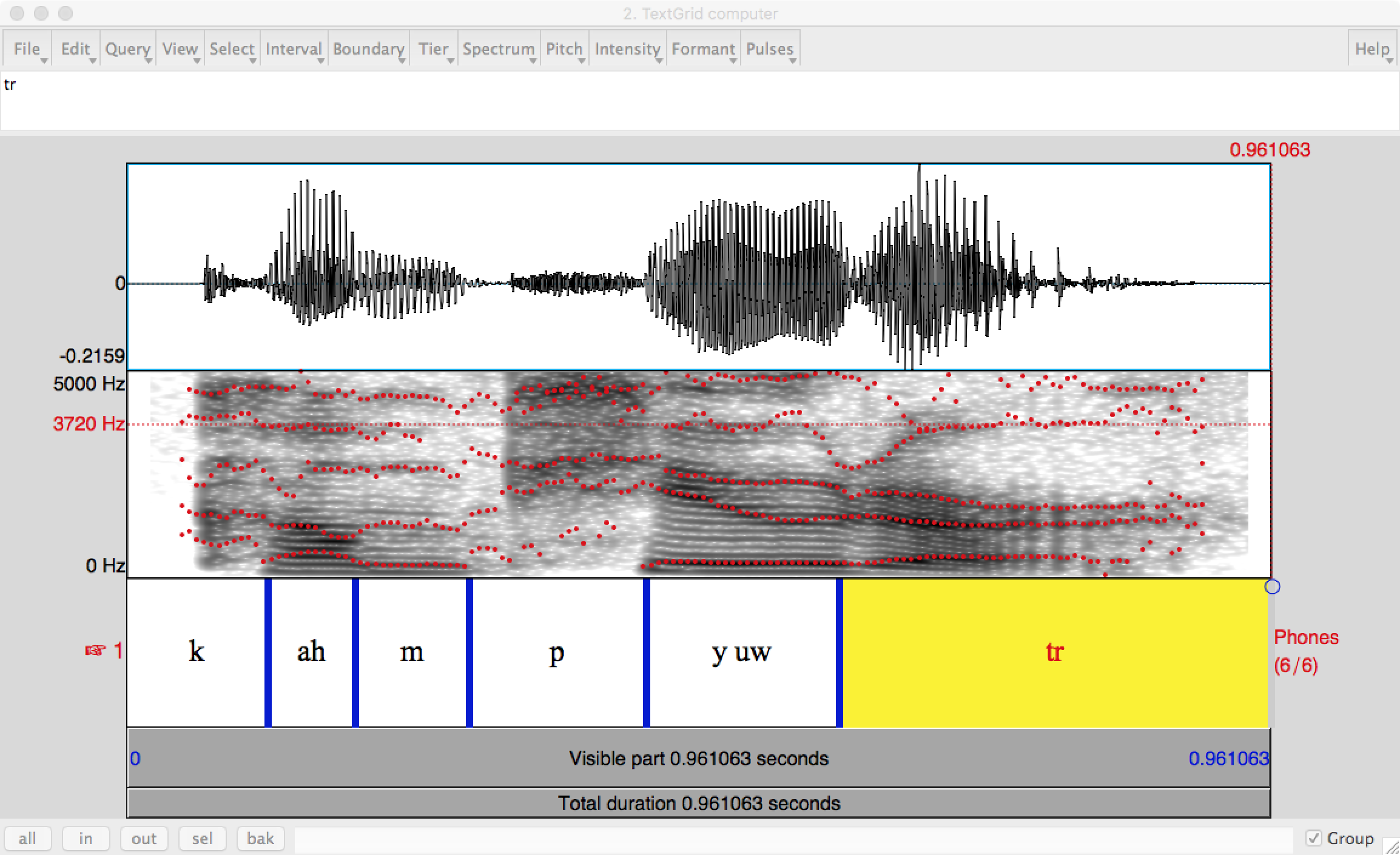Click the Total duration playback bar
1400x855 pixels.
(x=698, y=803)
